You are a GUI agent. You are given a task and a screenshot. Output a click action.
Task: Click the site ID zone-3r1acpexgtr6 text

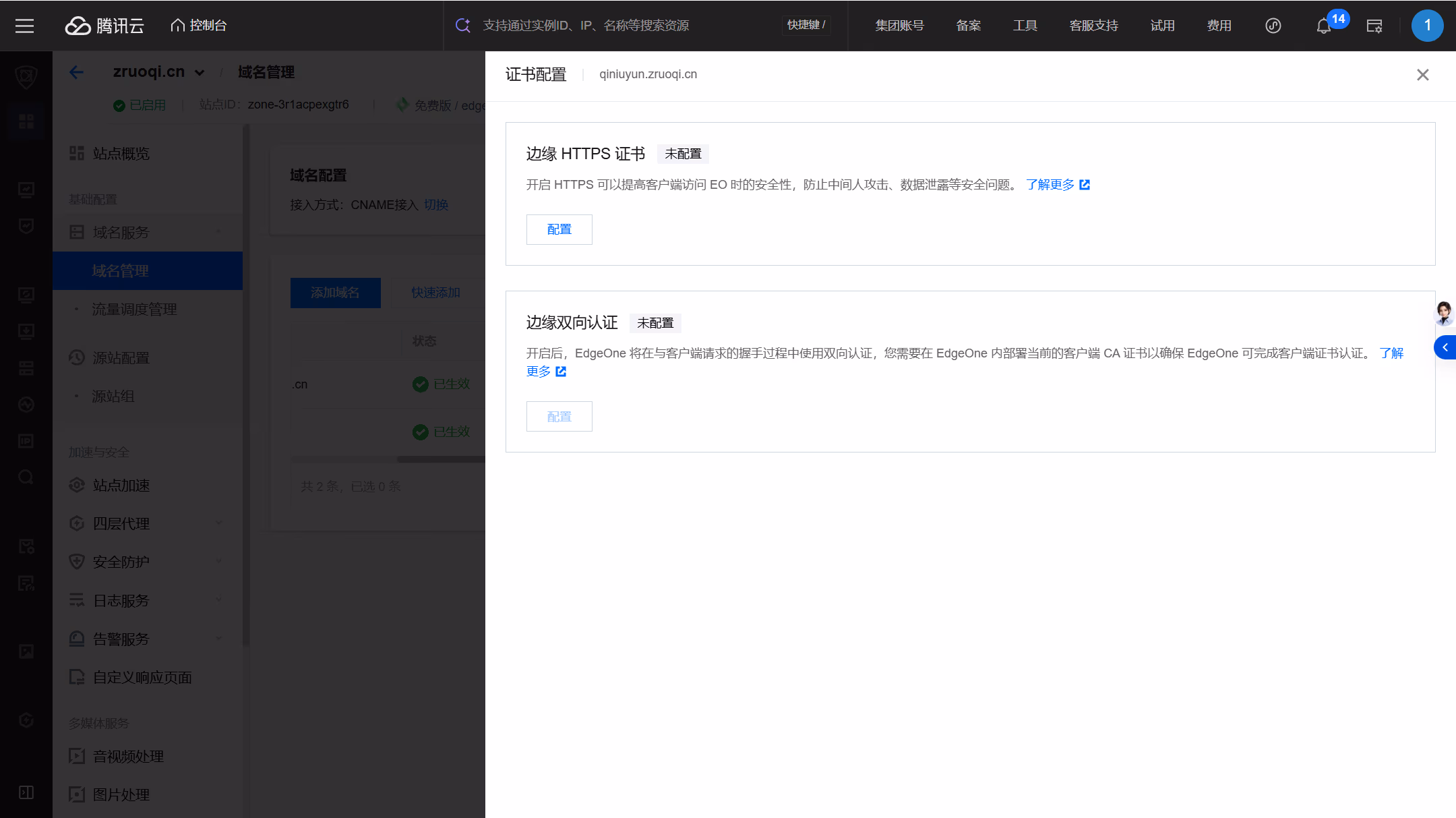[x=298, y=105]
